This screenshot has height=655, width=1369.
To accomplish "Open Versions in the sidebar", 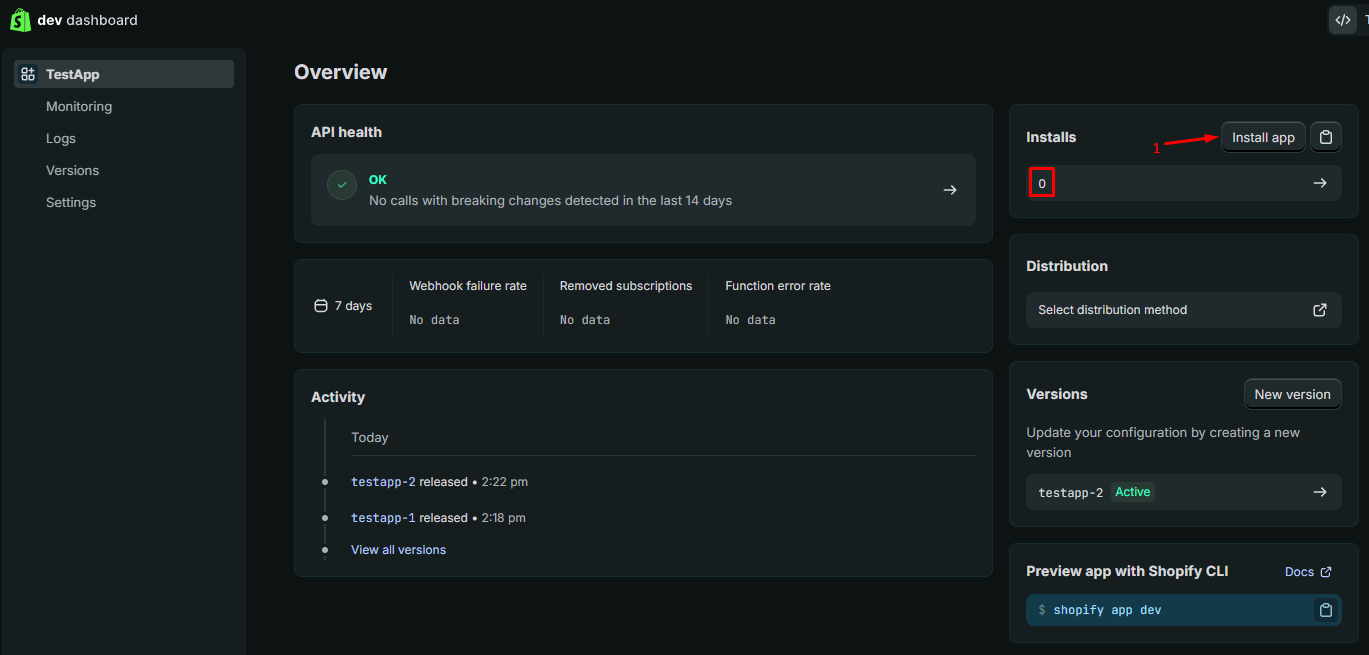I will pos(72,170).
